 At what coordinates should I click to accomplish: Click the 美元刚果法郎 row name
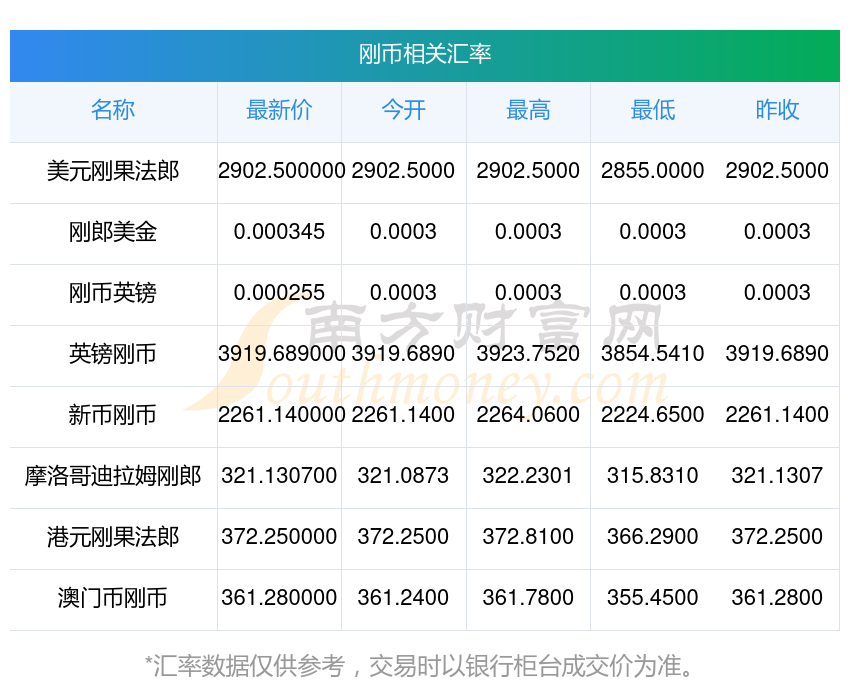pos(113,171)
